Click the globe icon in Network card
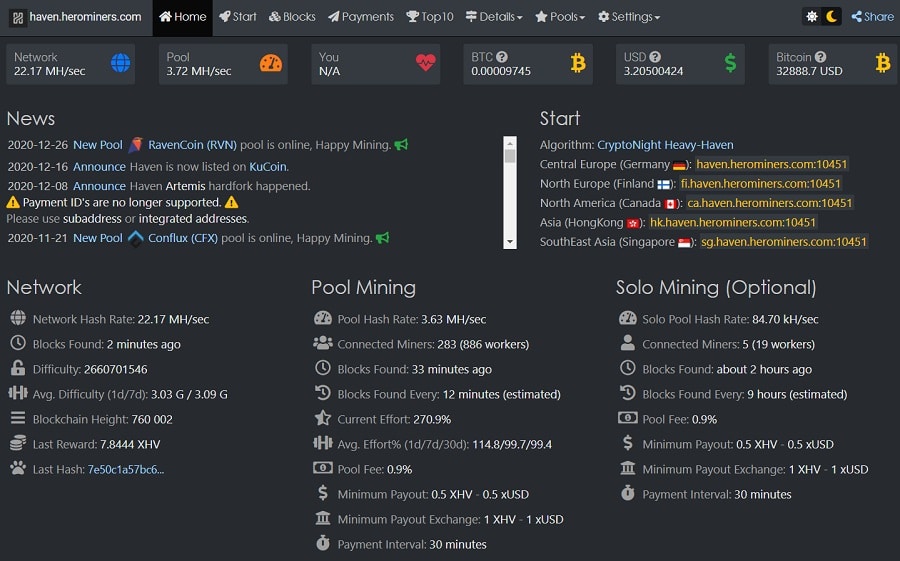Screen dimensions: 900x561 point(120,64)
